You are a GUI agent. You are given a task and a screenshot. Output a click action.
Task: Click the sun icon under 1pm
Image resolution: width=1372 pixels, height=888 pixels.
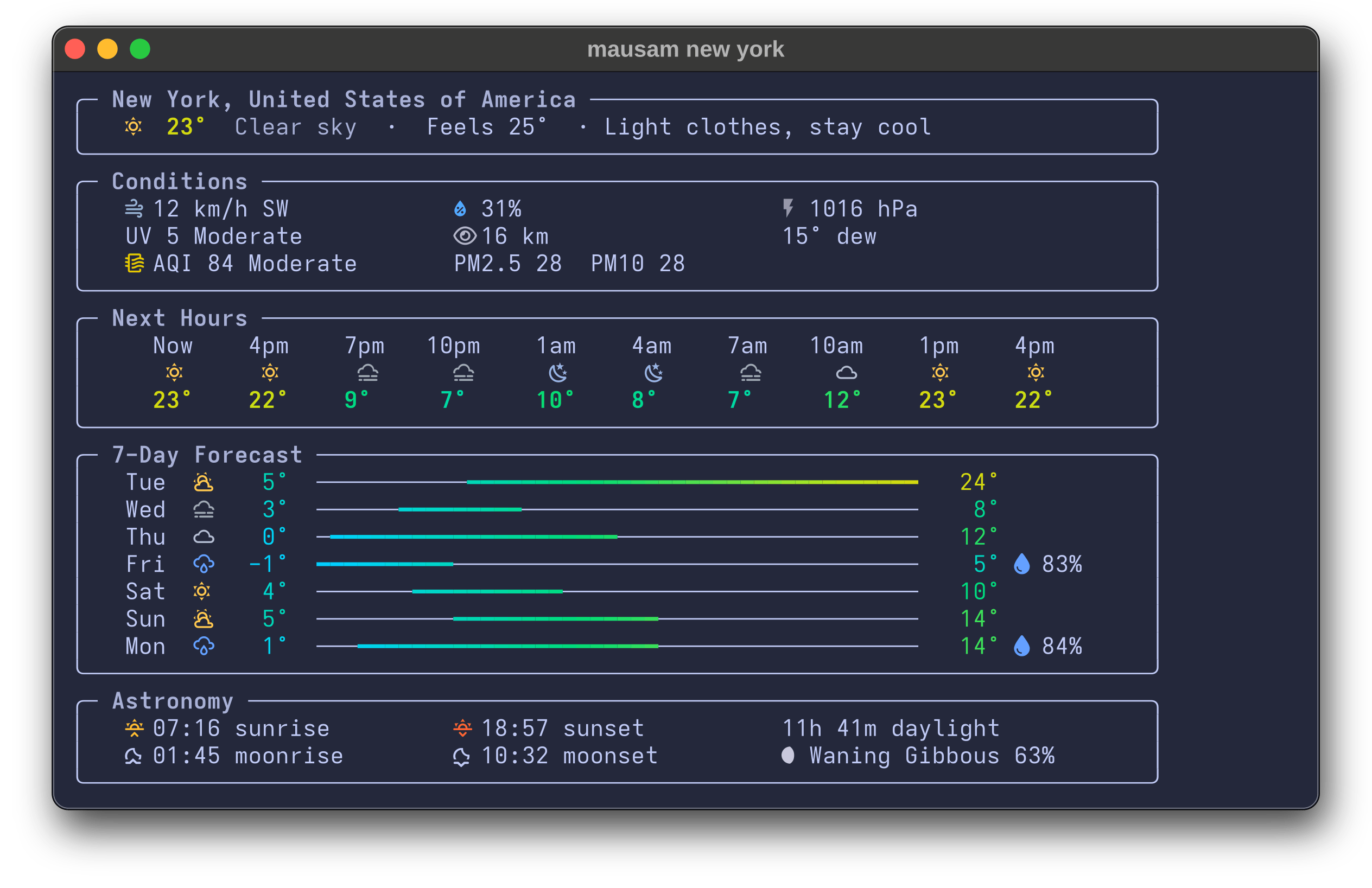coord(940,373)
